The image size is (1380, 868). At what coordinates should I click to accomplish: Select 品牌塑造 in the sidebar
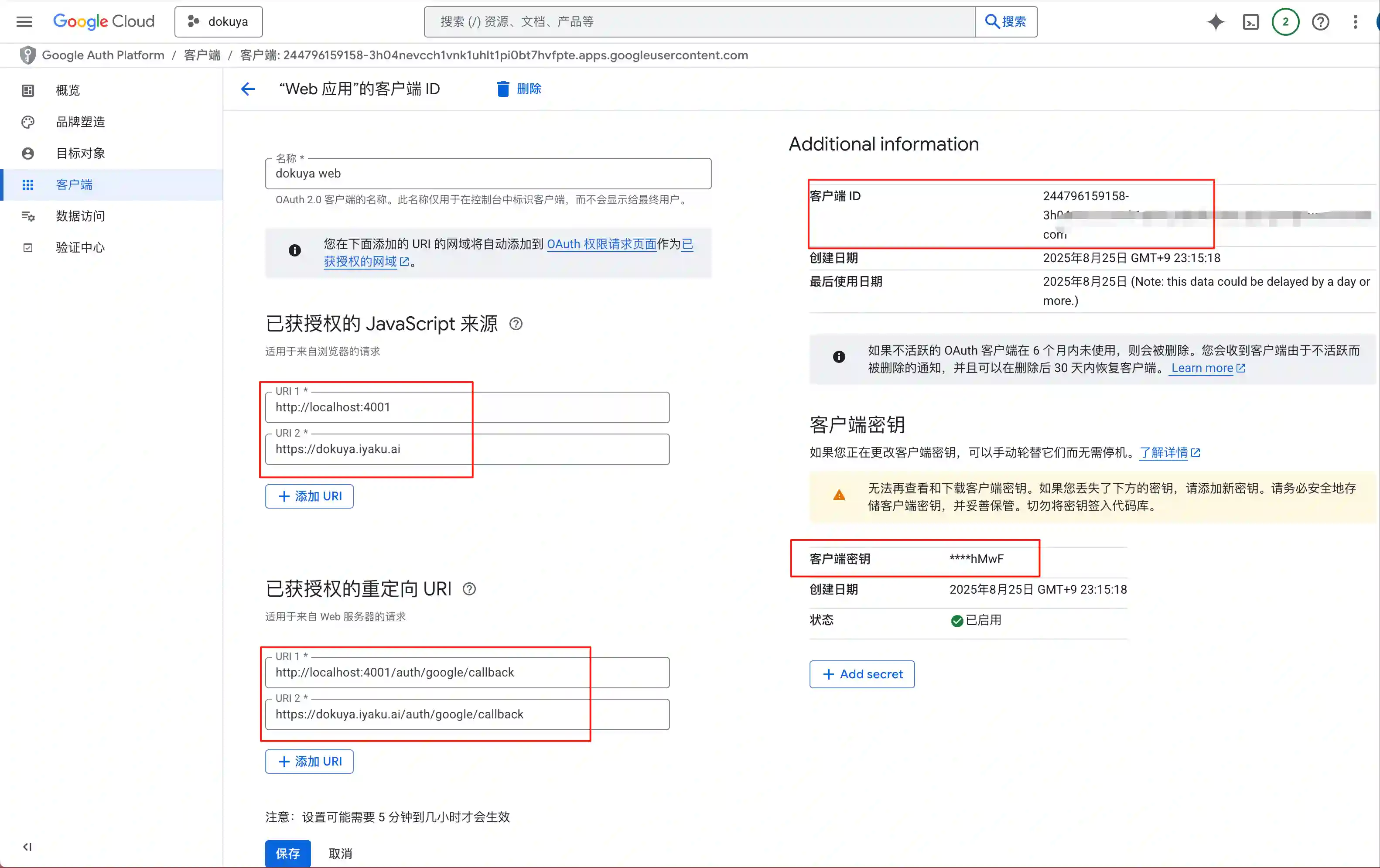coord(80,121)
